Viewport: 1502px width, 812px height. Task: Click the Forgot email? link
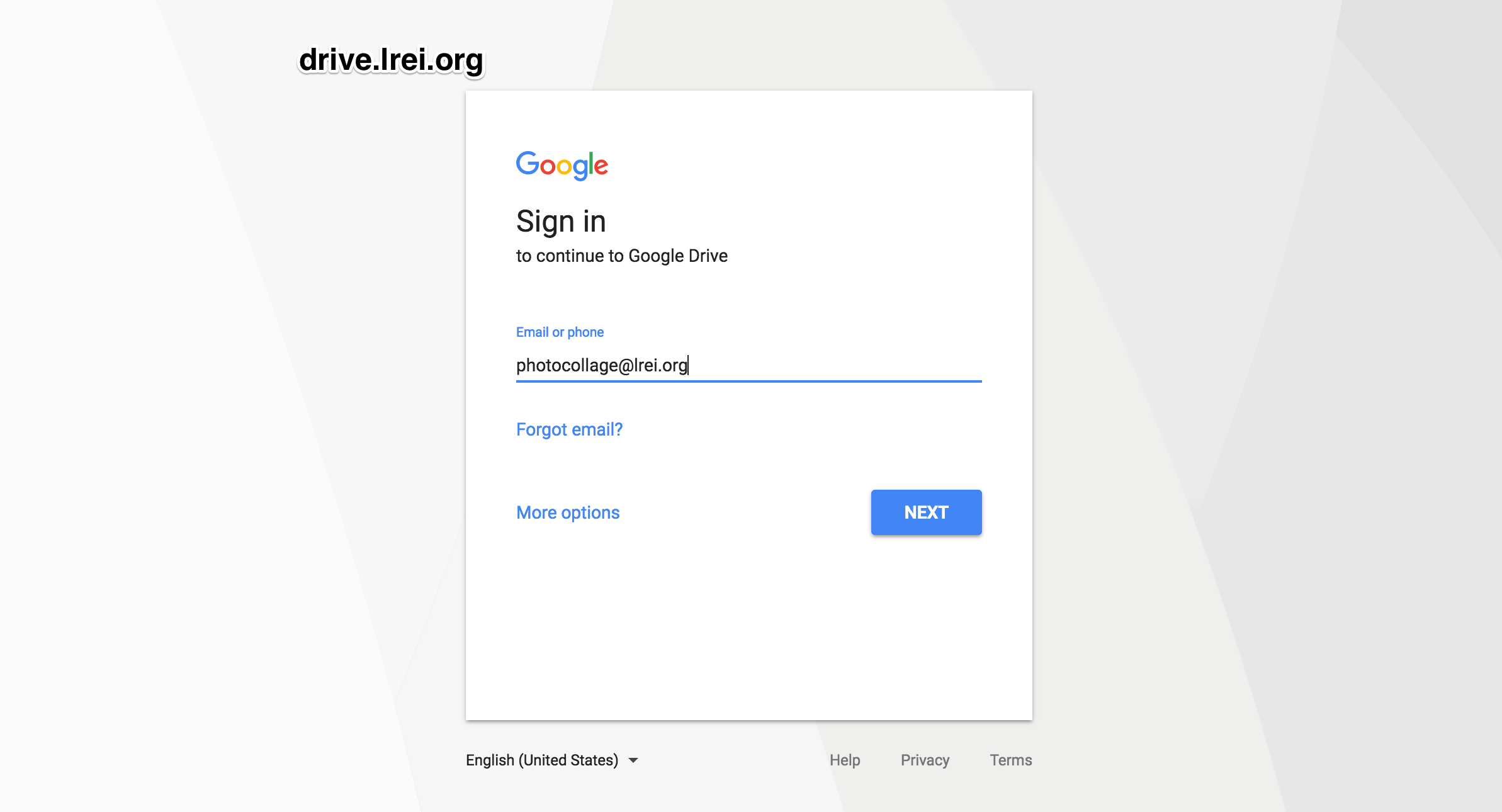569,429
